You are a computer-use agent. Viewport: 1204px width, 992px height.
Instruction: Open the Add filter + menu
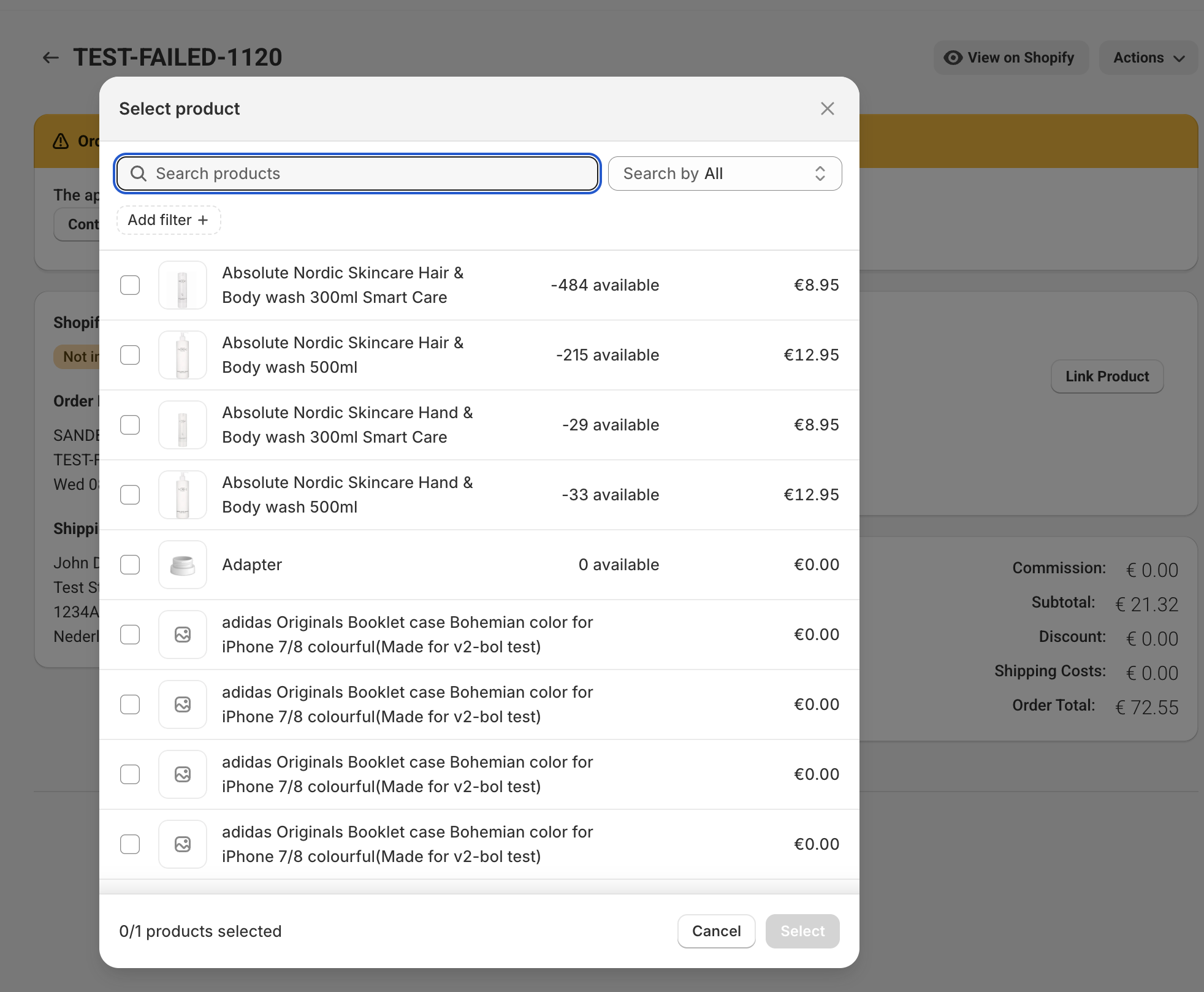[x=169, y=220]
